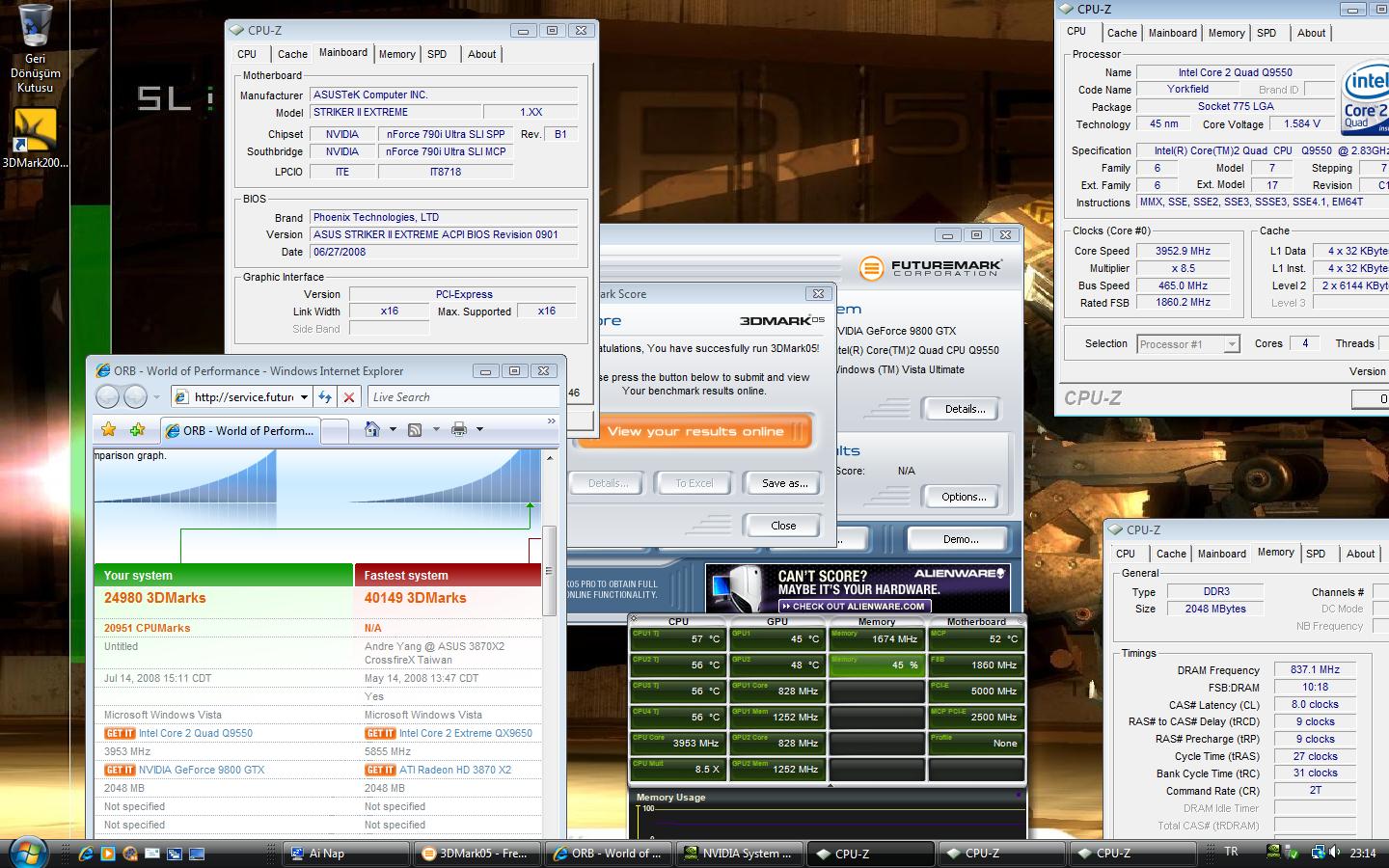The image size is (1389, 868).
Task: Click the first GET IT badge beside NVIDIA GeForce 9800 GTX
Action: (x=120, y=770)
